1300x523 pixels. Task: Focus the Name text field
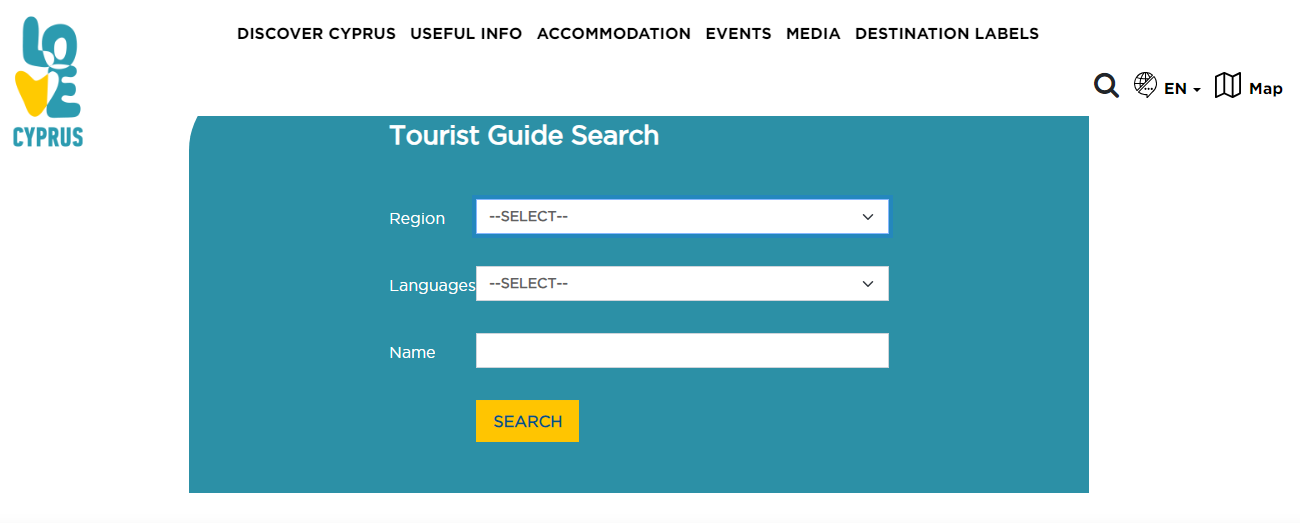[x=682, y=351]
